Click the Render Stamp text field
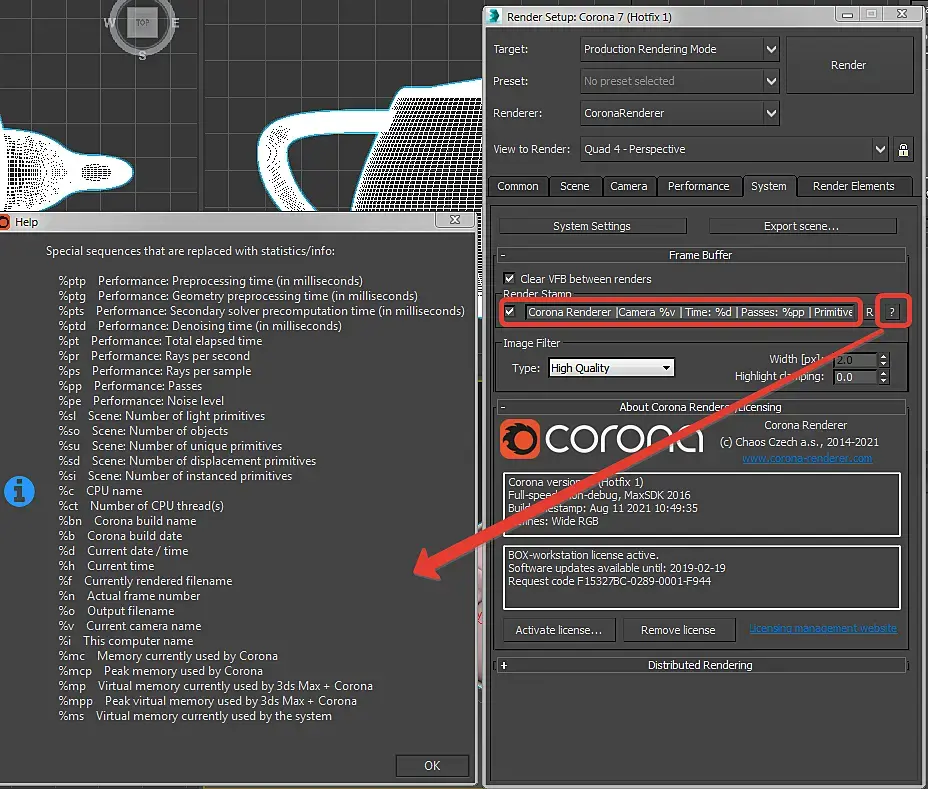The height and width of the screenshot is (789, 928). click(x=690, y=312)
